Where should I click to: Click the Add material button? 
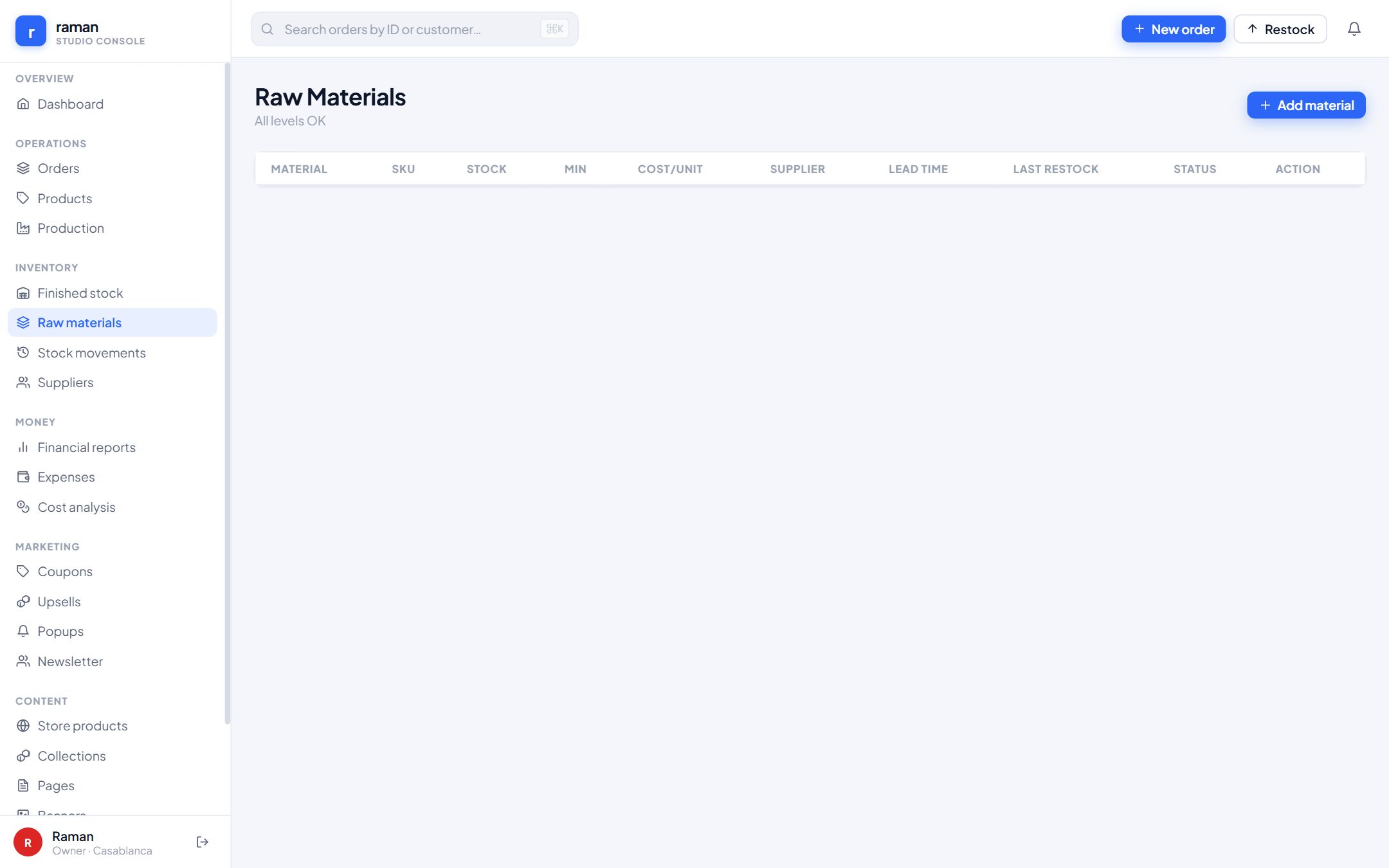pyautogui.click(x=1306, y=105)
